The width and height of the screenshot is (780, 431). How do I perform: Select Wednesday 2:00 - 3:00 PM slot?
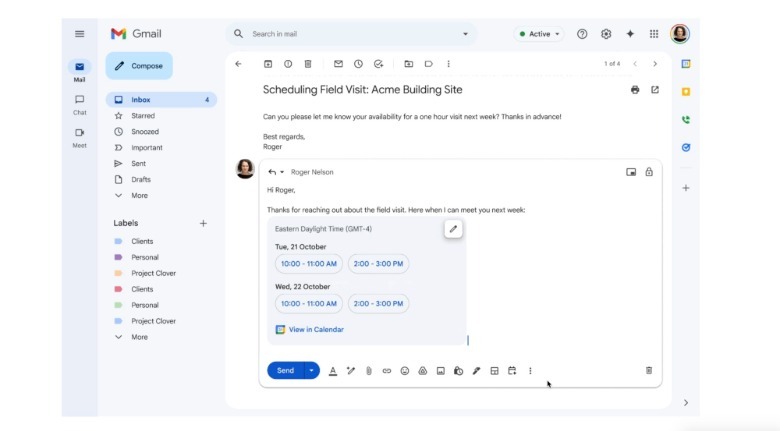(x=379, y=304)
